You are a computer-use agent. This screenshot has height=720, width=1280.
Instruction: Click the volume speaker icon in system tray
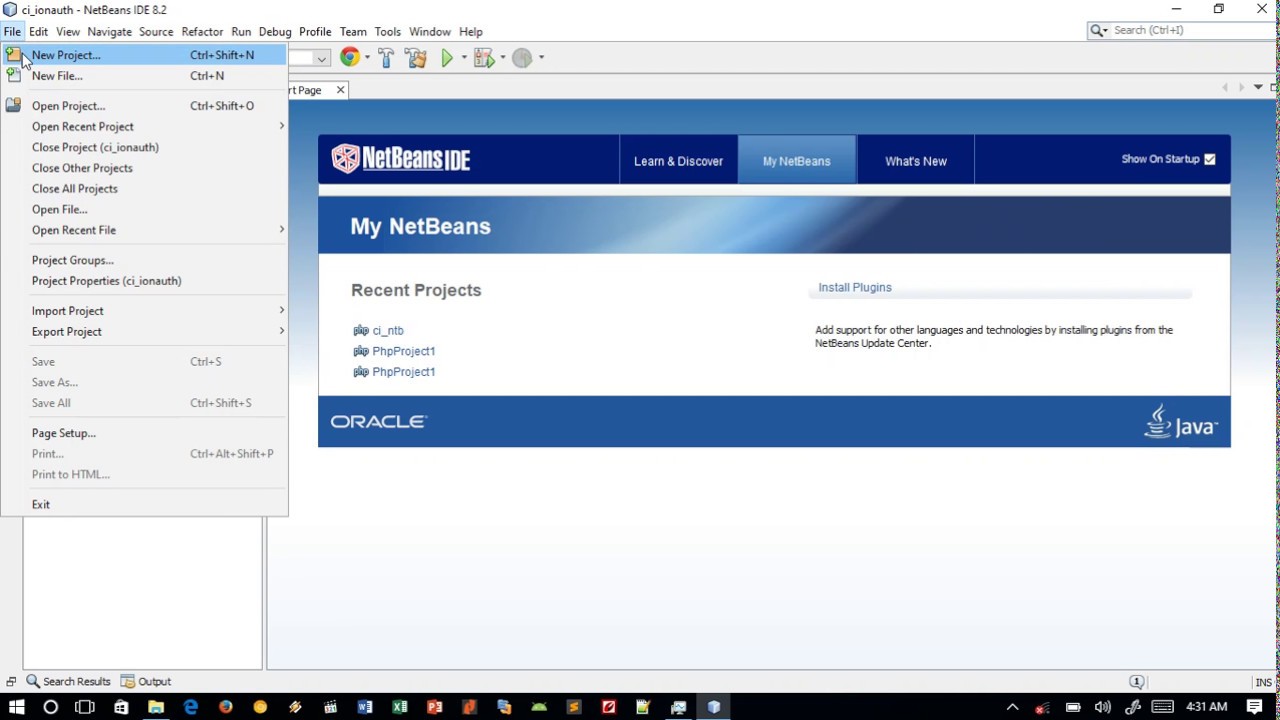[1103, 707]
